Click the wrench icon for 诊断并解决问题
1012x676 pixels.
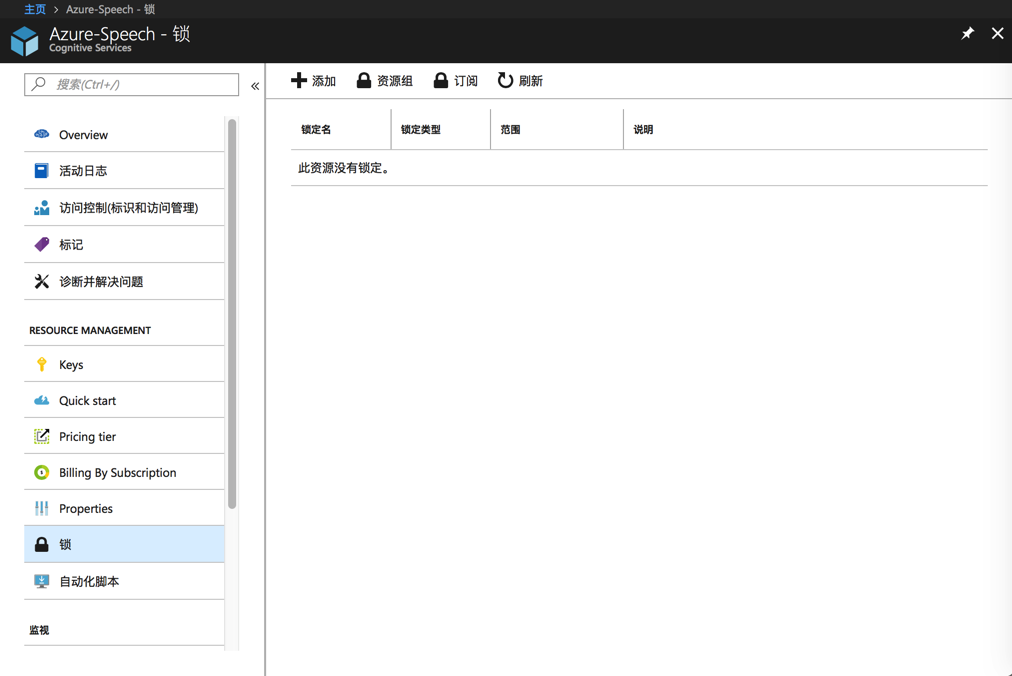coord(41,281)
